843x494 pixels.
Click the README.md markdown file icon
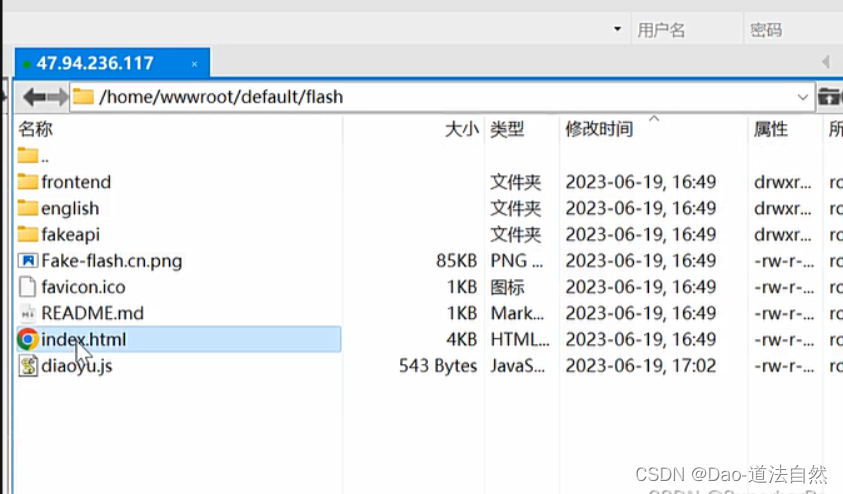(27, 313)
